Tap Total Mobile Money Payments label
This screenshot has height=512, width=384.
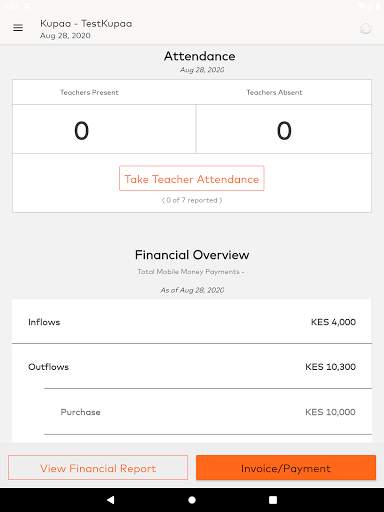(191, 272)
